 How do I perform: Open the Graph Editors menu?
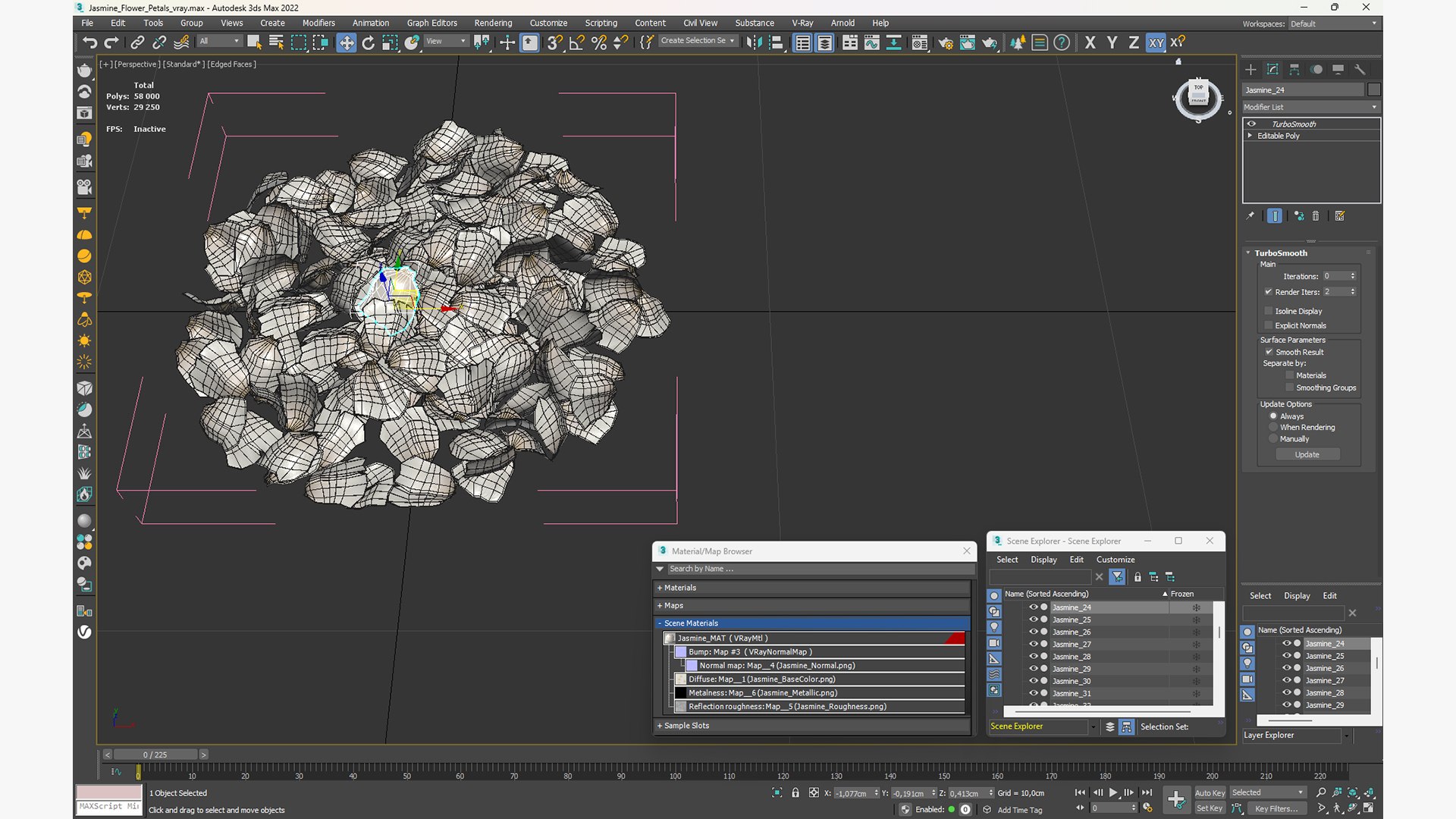431,23
